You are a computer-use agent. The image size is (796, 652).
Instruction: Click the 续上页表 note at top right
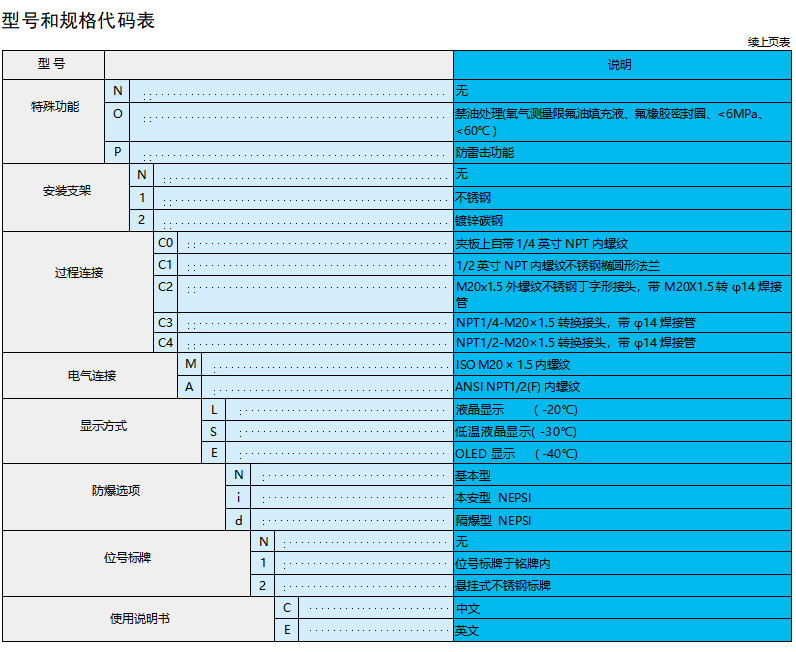point(768,42)
